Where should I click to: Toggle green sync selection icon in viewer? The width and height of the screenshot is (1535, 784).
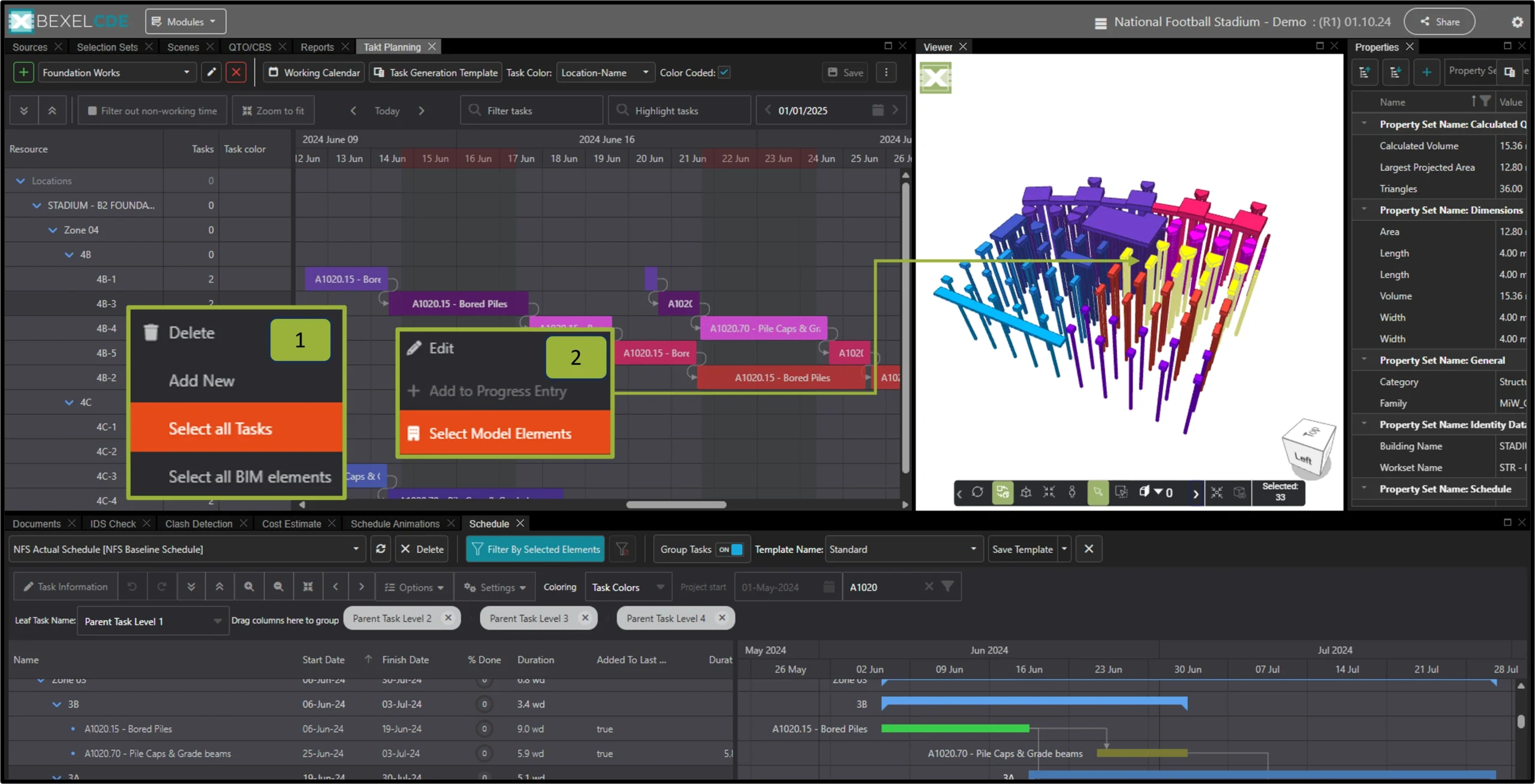coord(1002,492)
